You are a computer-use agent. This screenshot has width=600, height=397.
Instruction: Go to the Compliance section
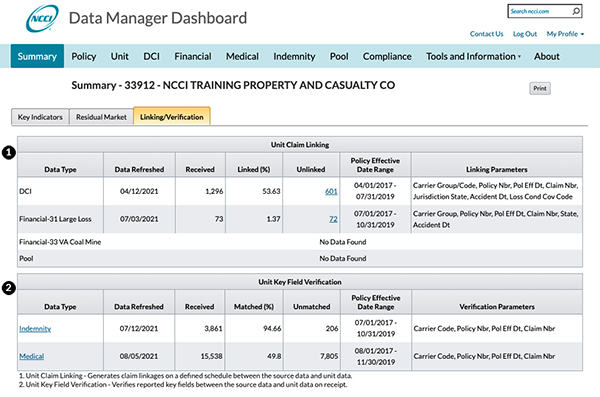point(387,56)
